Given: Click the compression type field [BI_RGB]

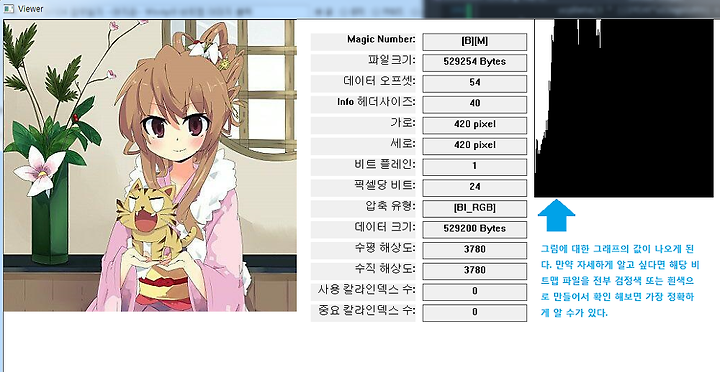Looking at the screenshot, I should (474, 208).
